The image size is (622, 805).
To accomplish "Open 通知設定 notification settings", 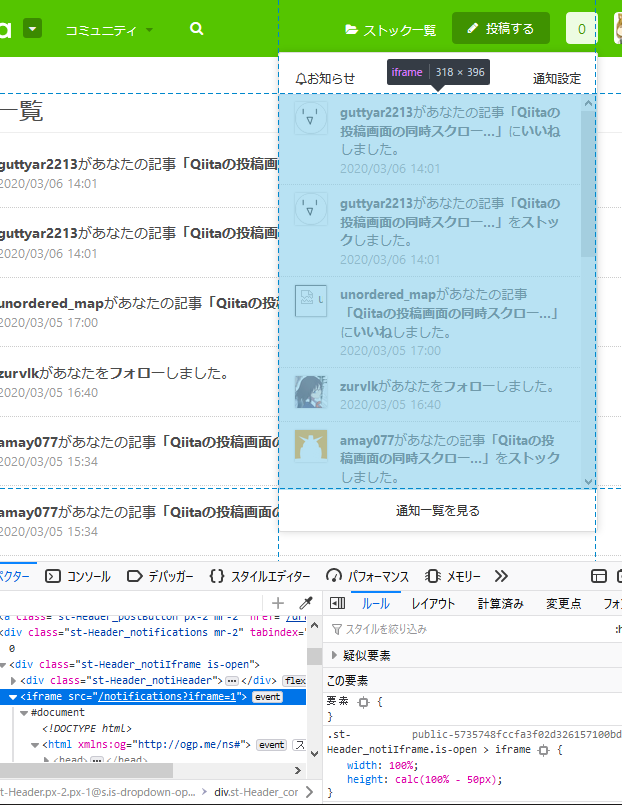I will tap(557, 79).
